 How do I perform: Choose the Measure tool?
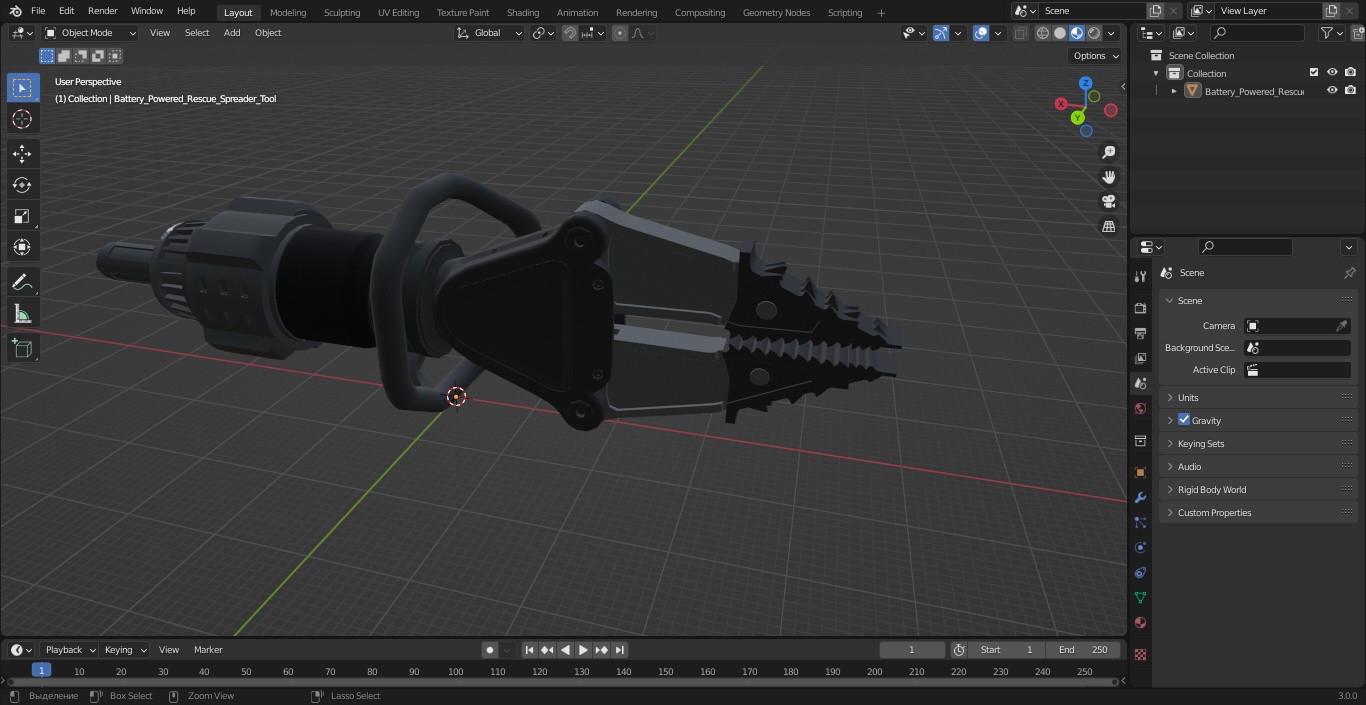coord(22,315)
